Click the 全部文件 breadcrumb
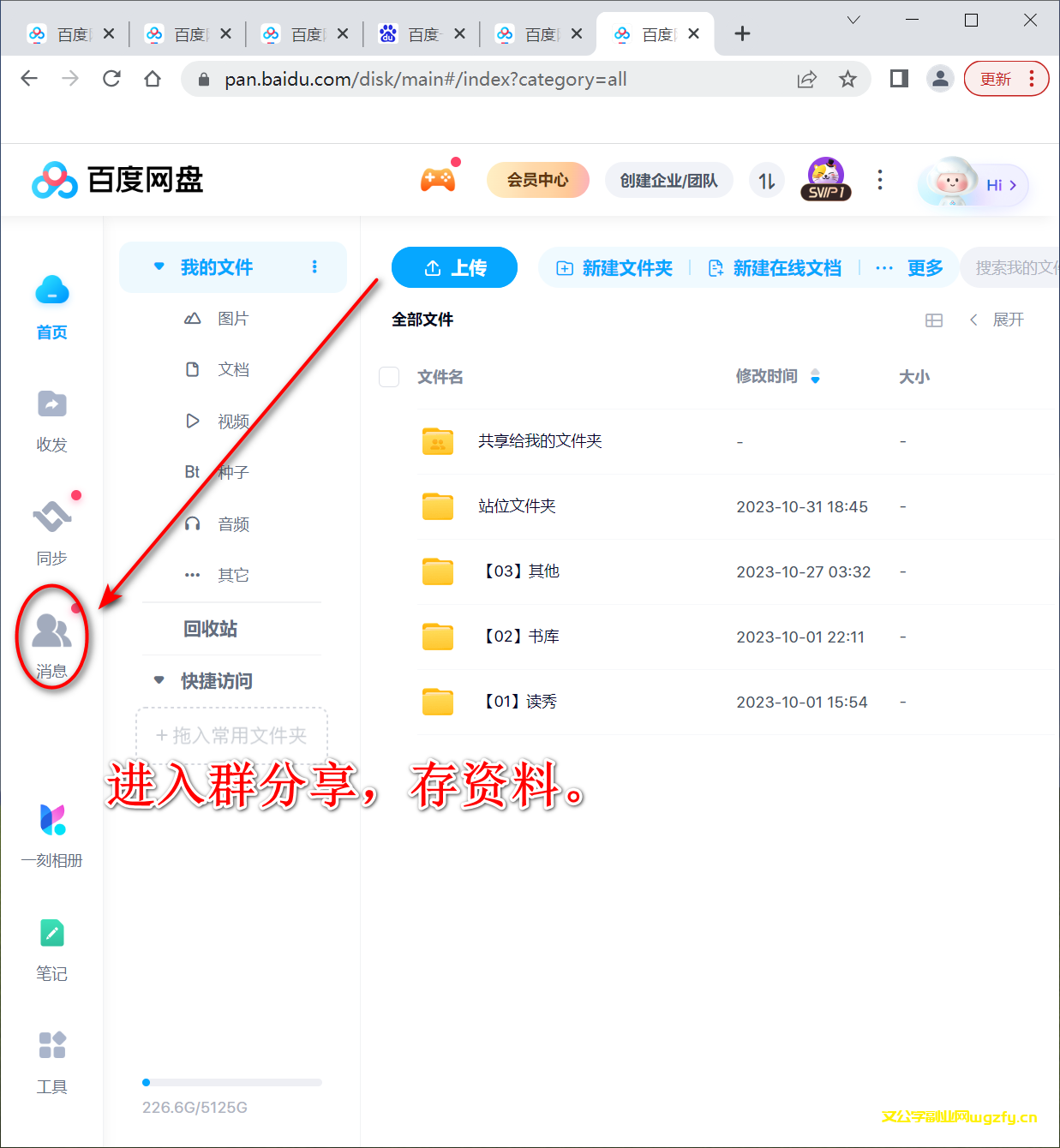Screen dimensions: 1060x1148 (422, 320)
